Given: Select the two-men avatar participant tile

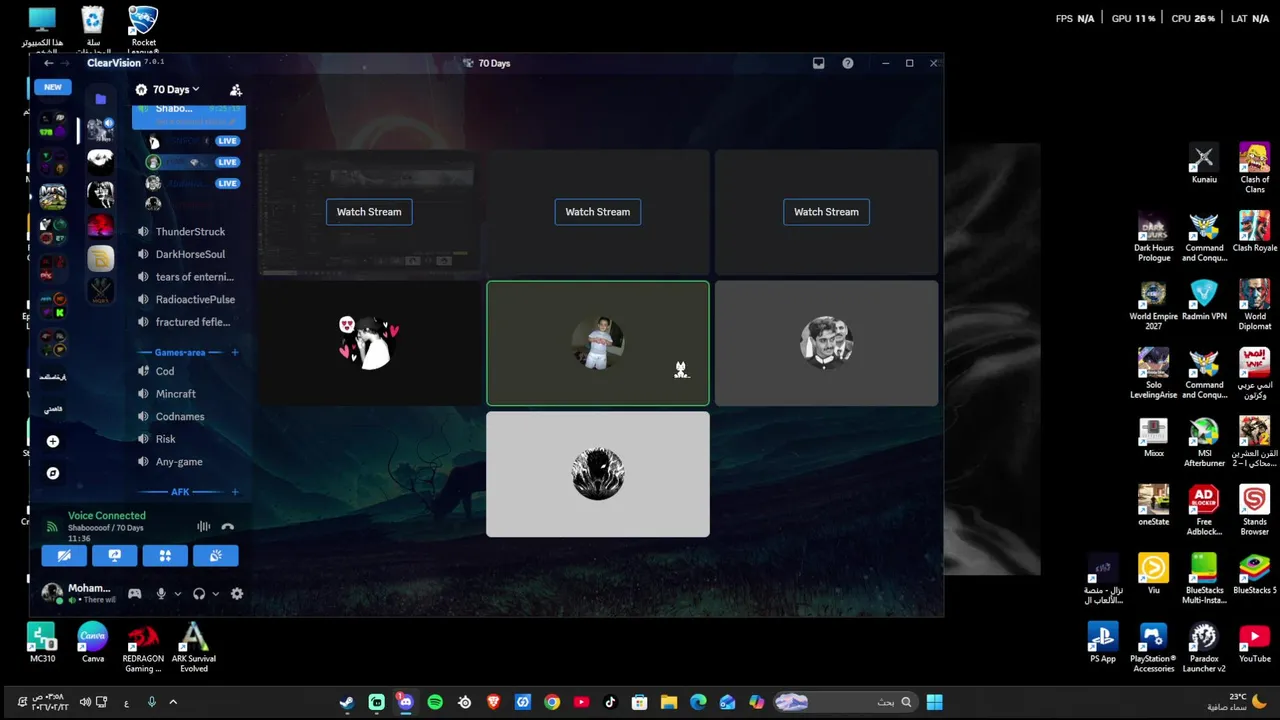Looking at the screenshot, I should coord(826,343).
